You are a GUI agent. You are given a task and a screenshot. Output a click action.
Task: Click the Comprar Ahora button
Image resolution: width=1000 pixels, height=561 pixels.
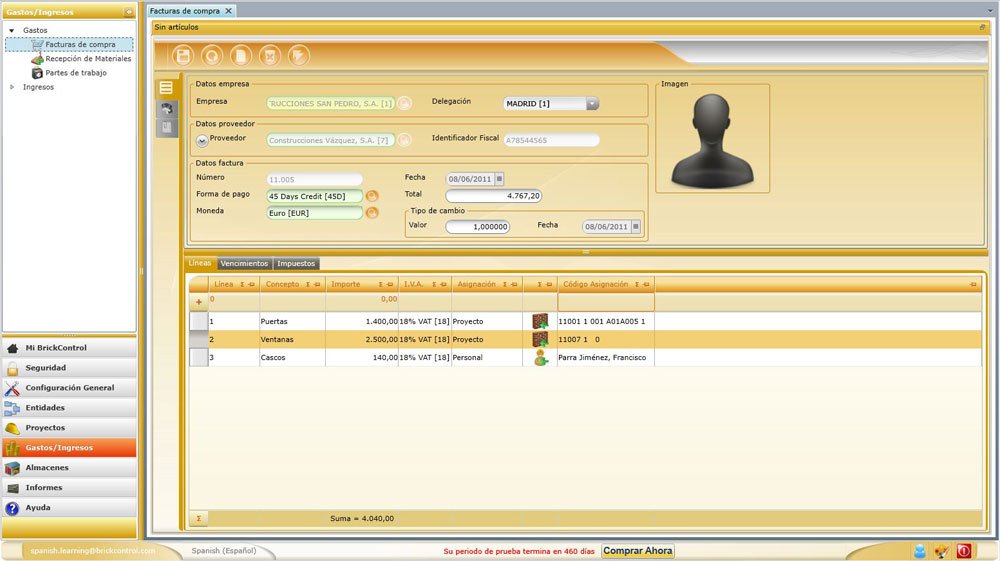tap(638, 551)
